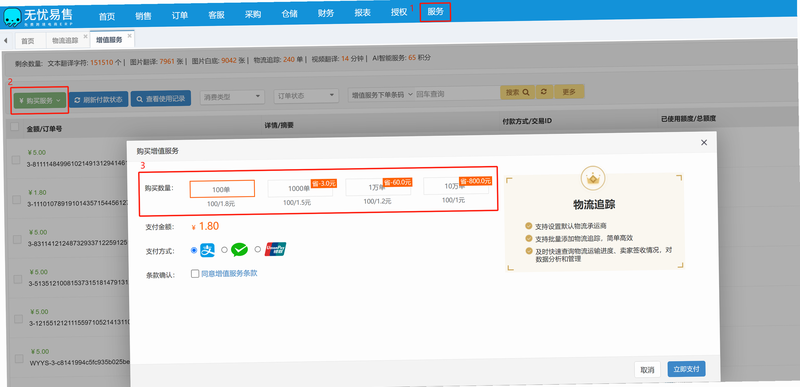Select the 1000单 purchase quantity option
800x387 pixels.
300,188
